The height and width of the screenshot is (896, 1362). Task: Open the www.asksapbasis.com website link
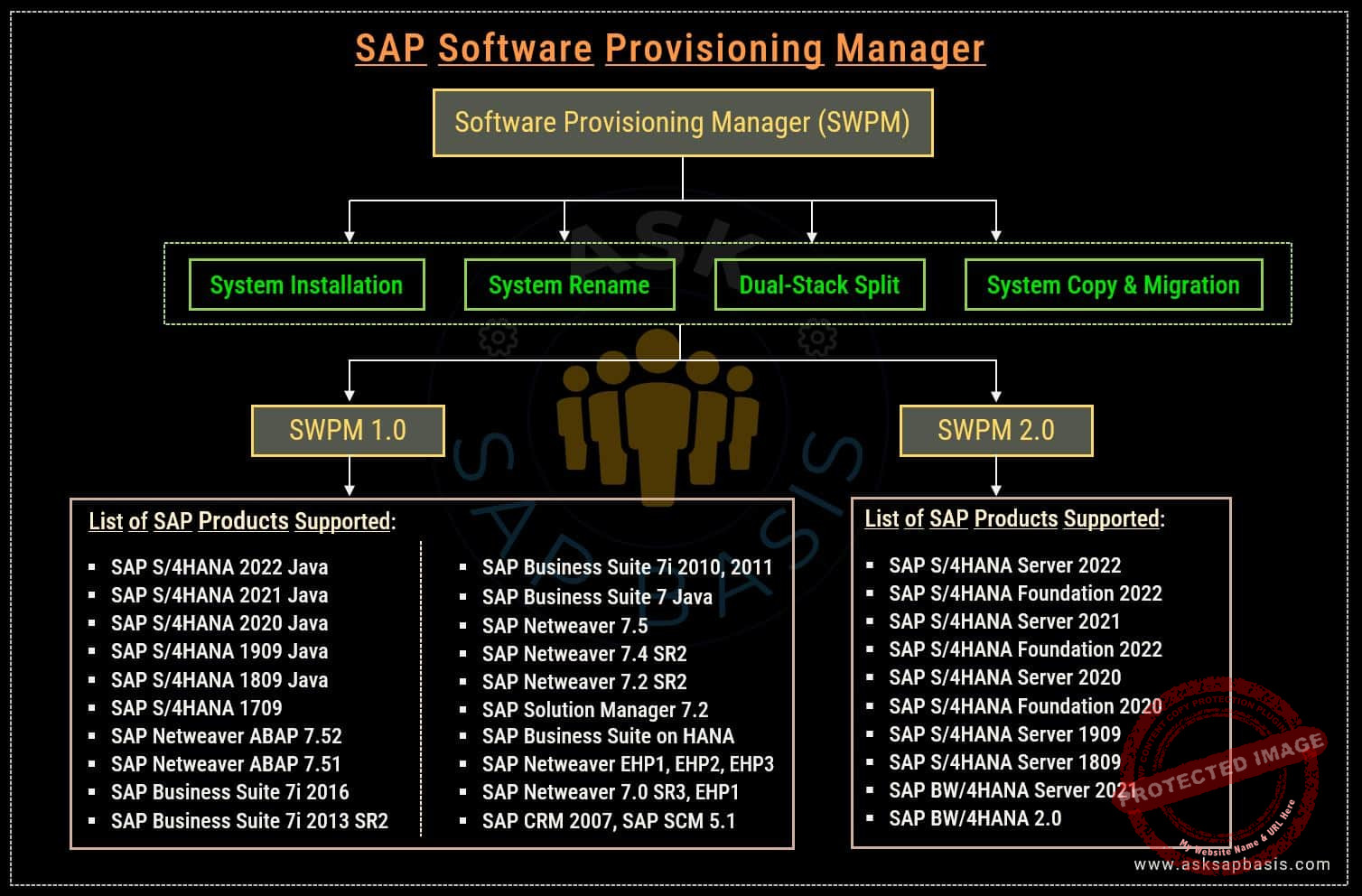1232,864
